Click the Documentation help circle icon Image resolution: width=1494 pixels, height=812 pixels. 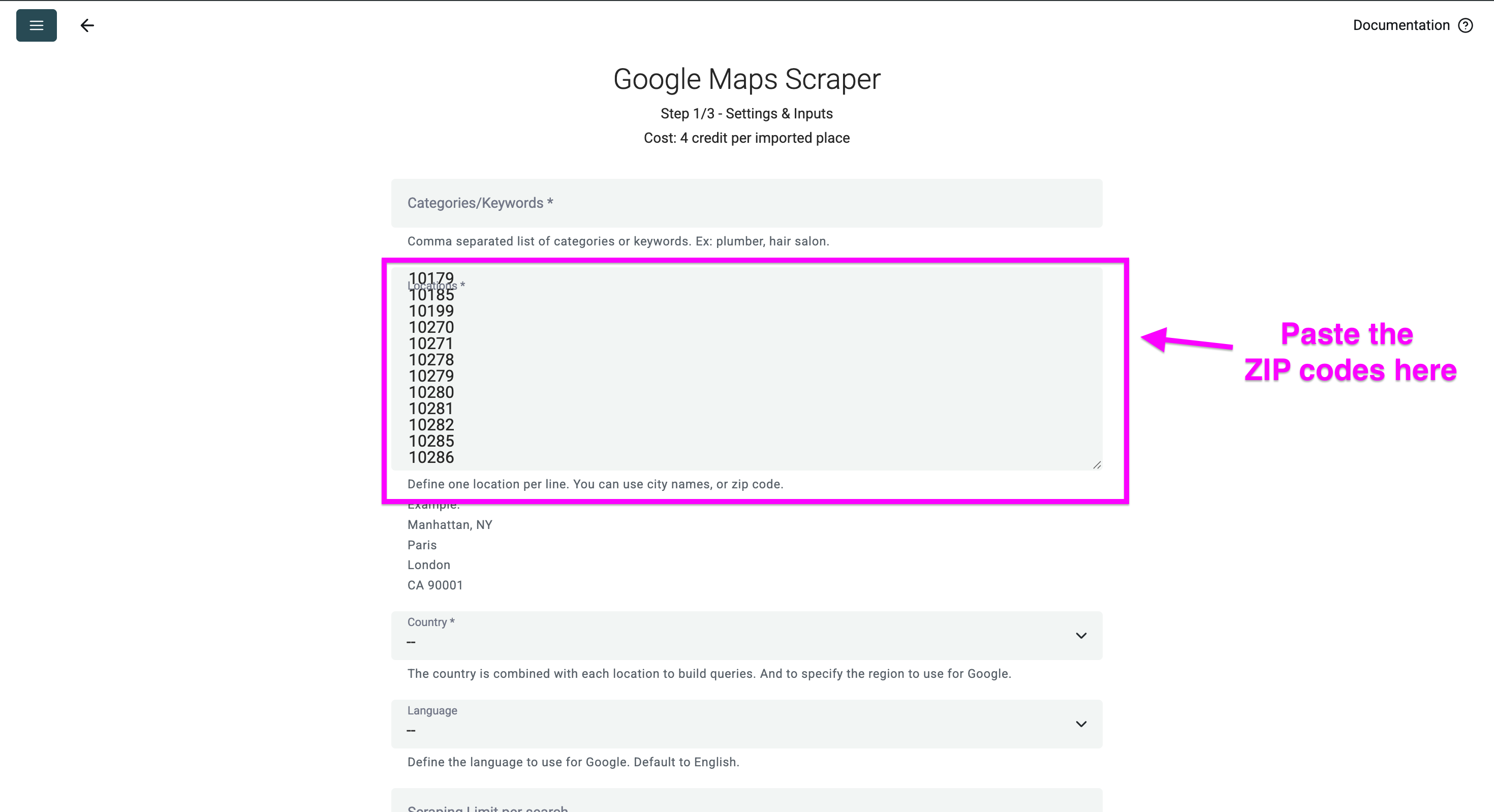click(1465, 25)
